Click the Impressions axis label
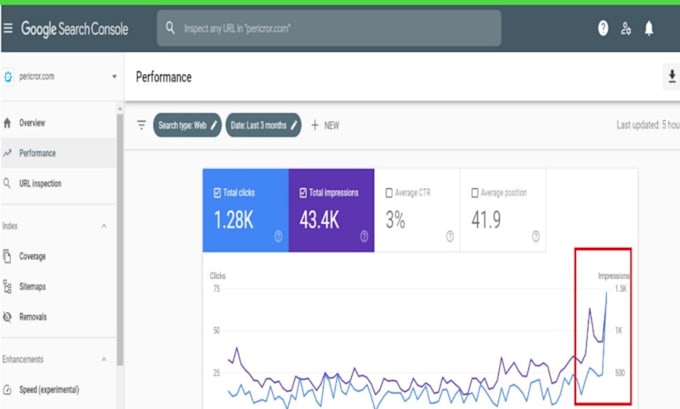Image resolution: width=680 pixels, height=409 pixels. (614, 276)
